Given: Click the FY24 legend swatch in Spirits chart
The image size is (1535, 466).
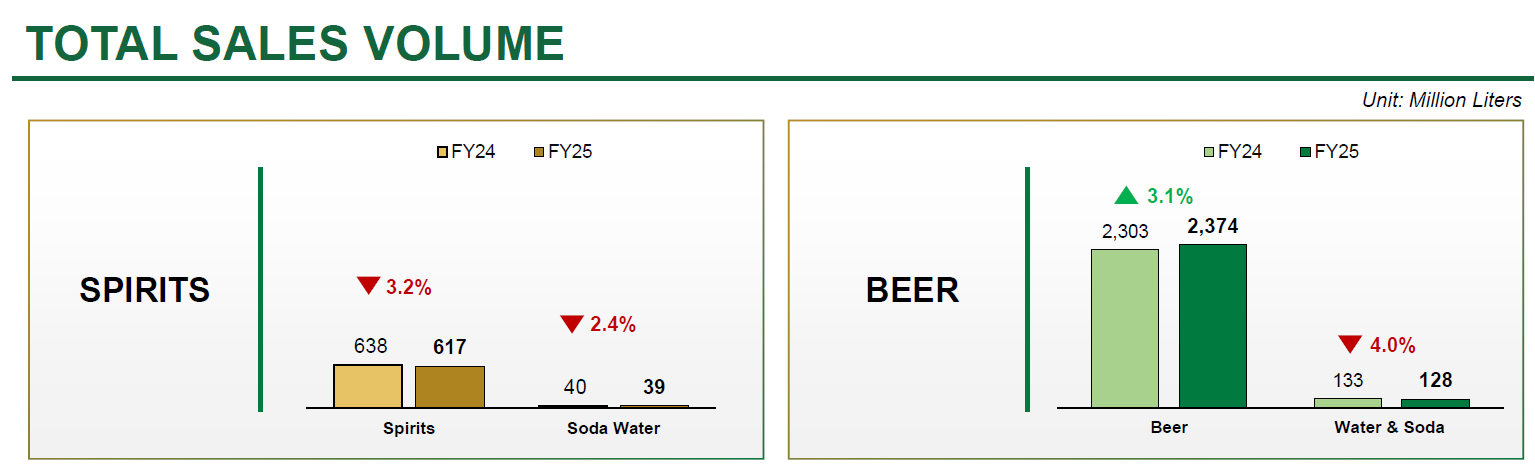Looking at the screenshot, I should click(442, 153).
